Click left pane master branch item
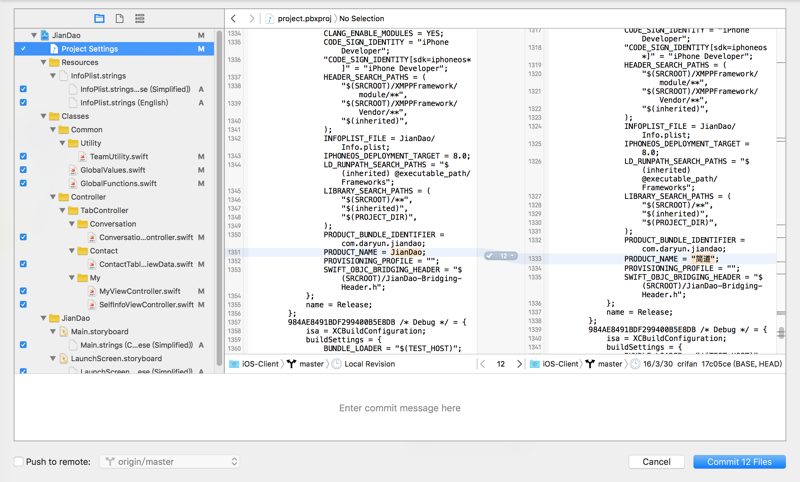This screenshot has height=482, width=800. (311, 364)
